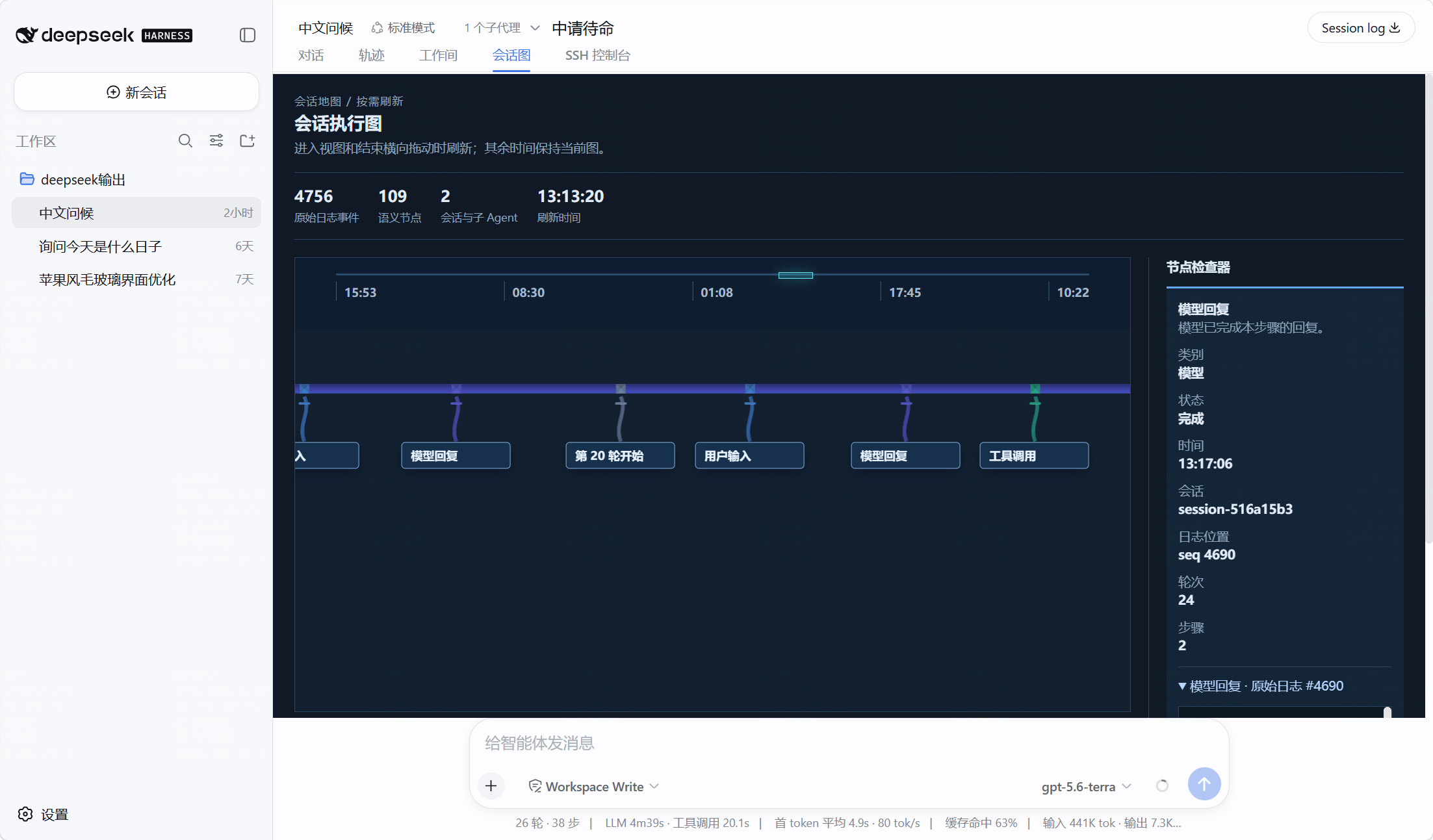Click the 标准模式 mode indicator
Image resolution: width=1433 pixels, height=840 pixels.
pyautogui.click(x=403, y=28)
